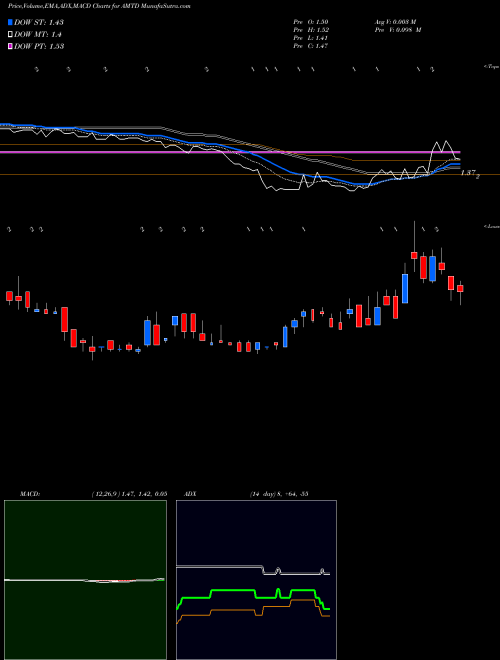Click the magenta DOW PT legend swatch
The image size is (500, 660).
11,46
